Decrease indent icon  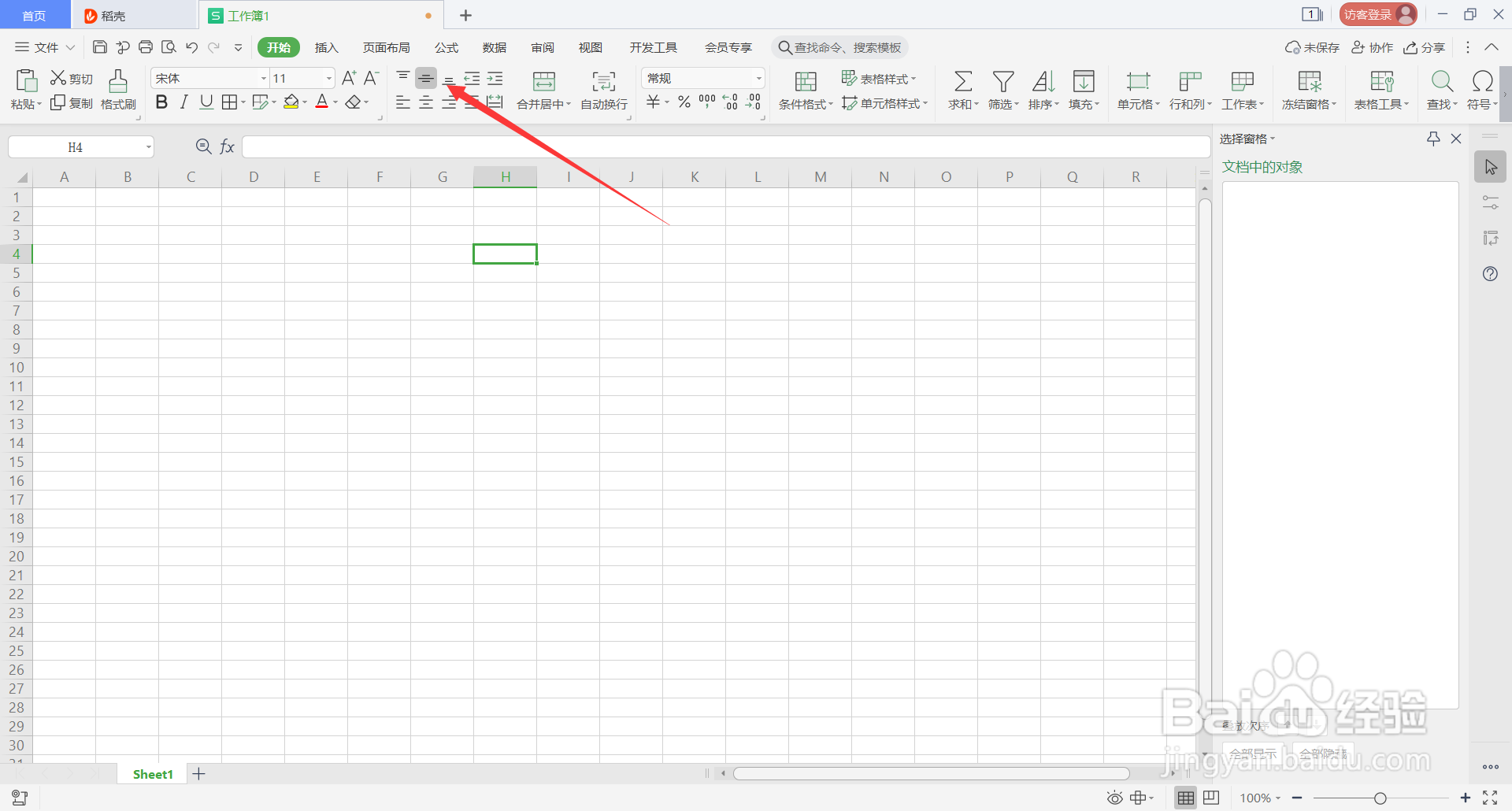click(x=472, y=78)
